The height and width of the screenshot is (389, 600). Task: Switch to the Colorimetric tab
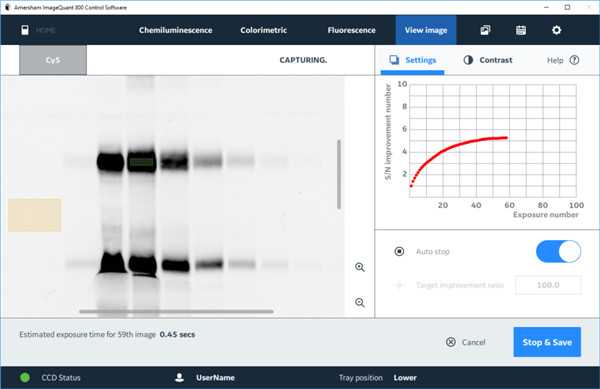tap(264, 30)
